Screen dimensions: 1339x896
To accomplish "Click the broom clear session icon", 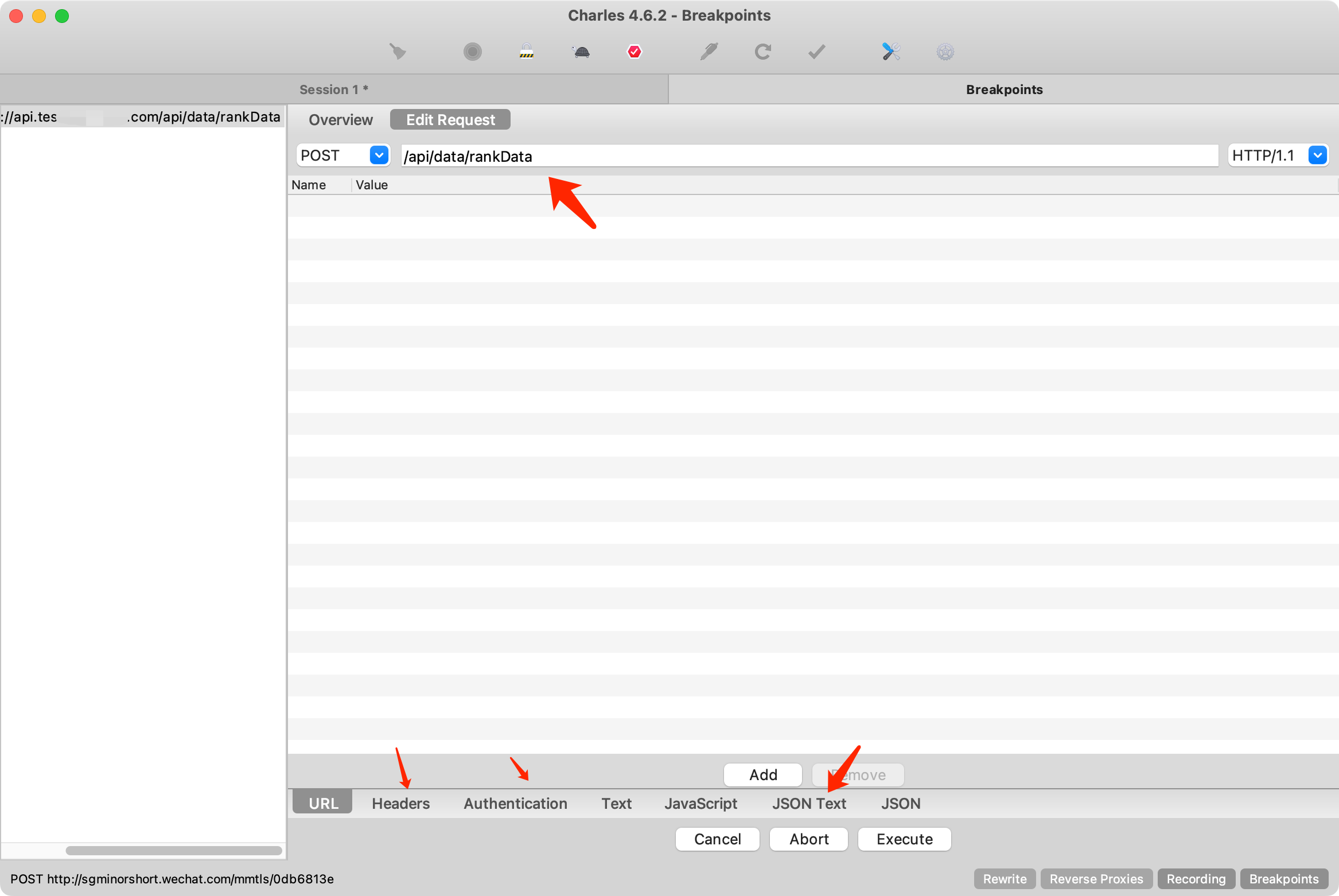I will [398, 52].
